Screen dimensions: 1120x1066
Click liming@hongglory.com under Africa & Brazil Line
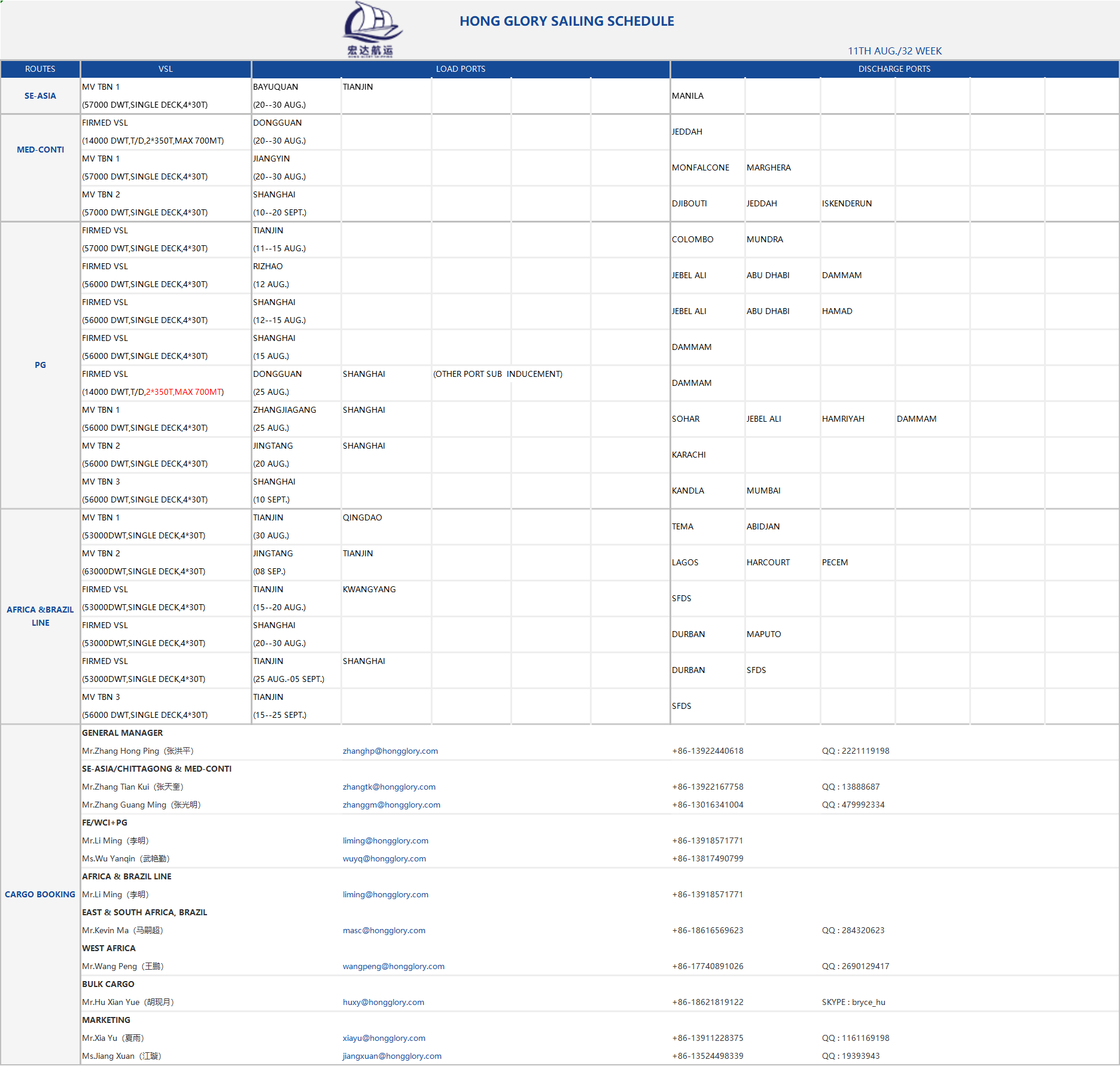[385, 894]
